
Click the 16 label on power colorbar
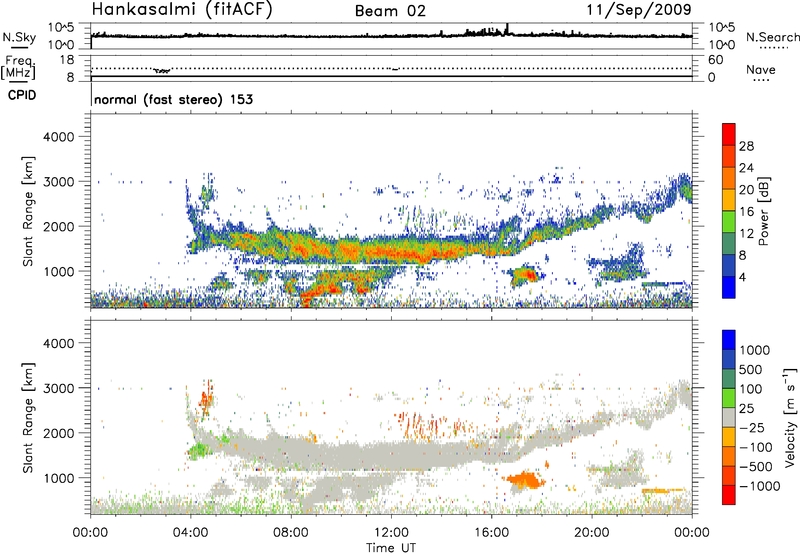click(x=746, y=212)
